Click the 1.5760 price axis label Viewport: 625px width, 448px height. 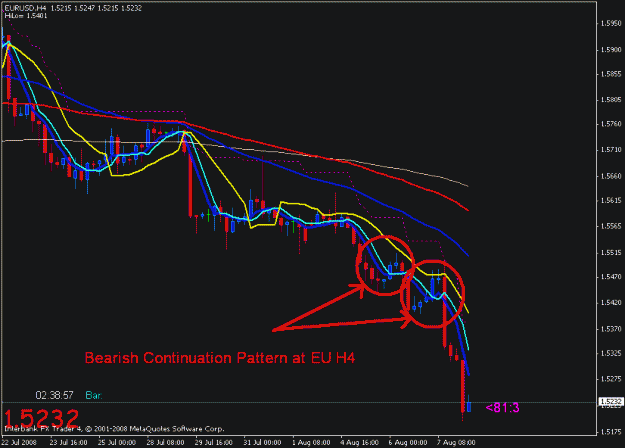point(611,124)
